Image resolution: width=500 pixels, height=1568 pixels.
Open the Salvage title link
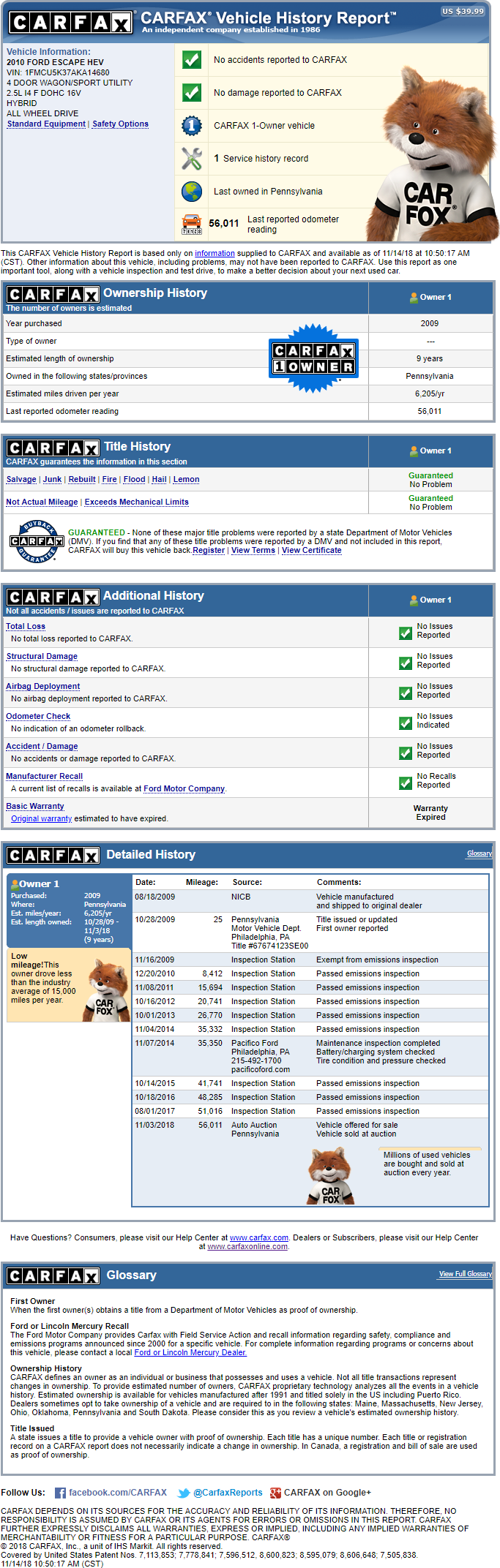[x=21, y=480]
